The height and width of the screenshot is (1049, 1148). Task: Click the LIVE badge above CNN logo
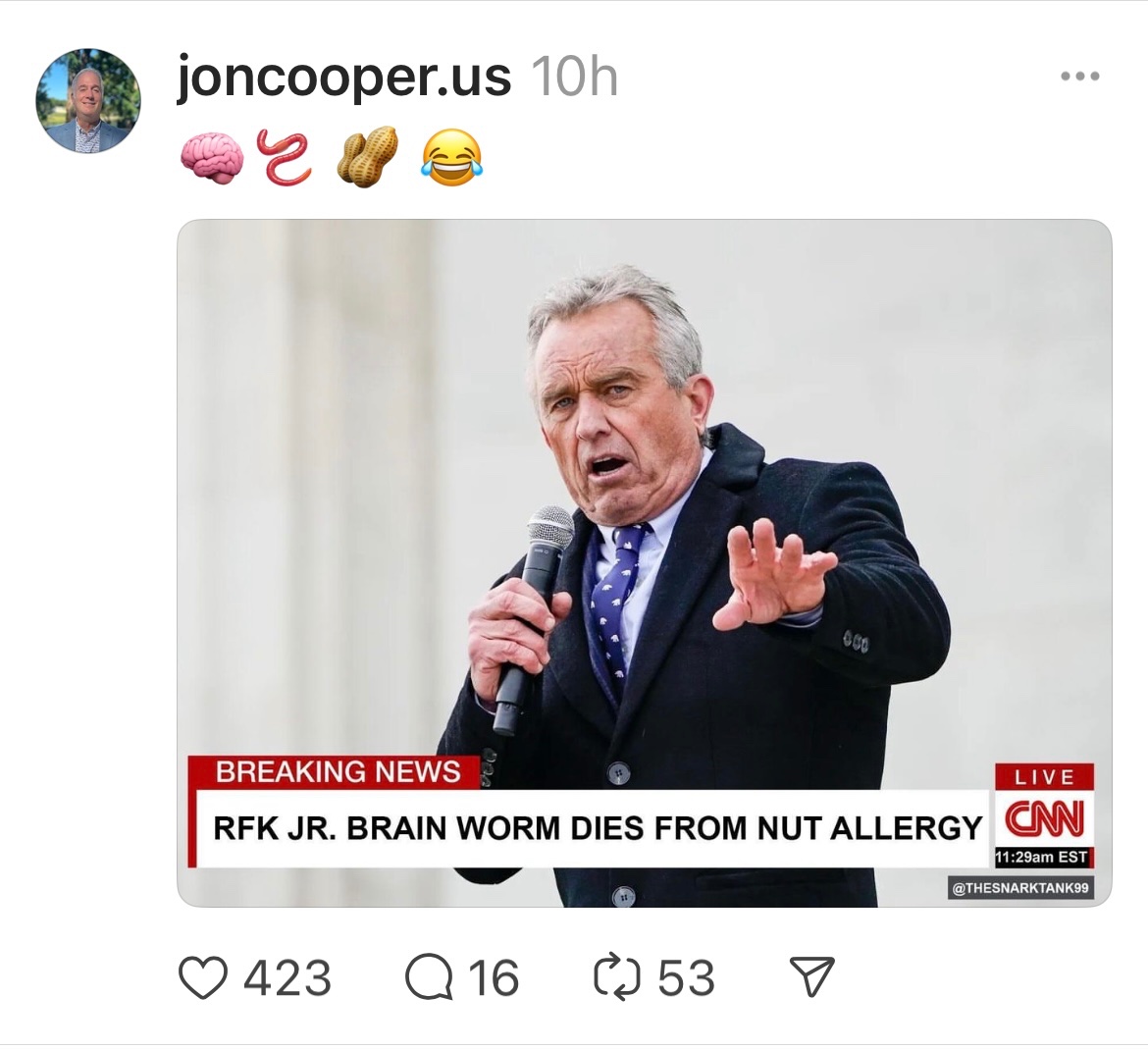pyautogui.click(x=1044, y=777)
